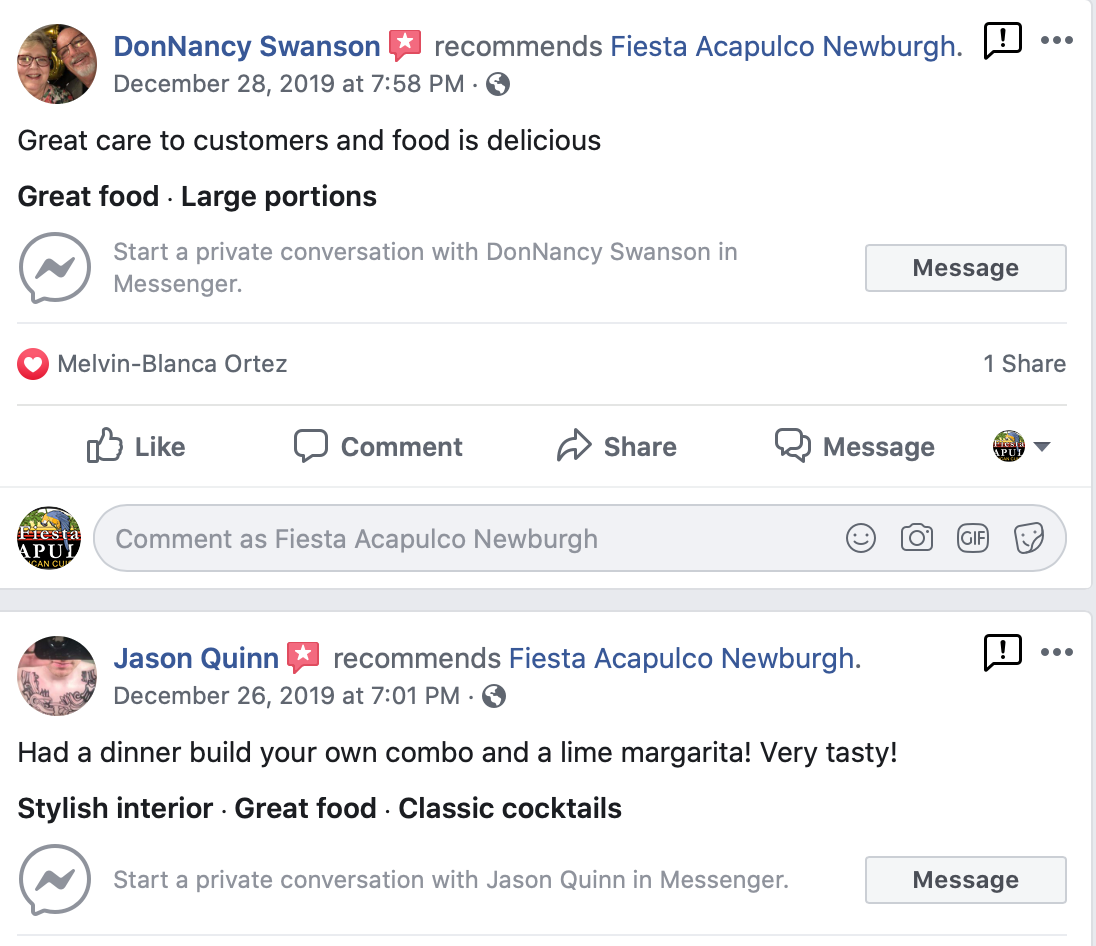Open the three-dot menu on Jason Quinn's post
Viewport: 1096px width, 946px height.
(x=1056, y=653)
